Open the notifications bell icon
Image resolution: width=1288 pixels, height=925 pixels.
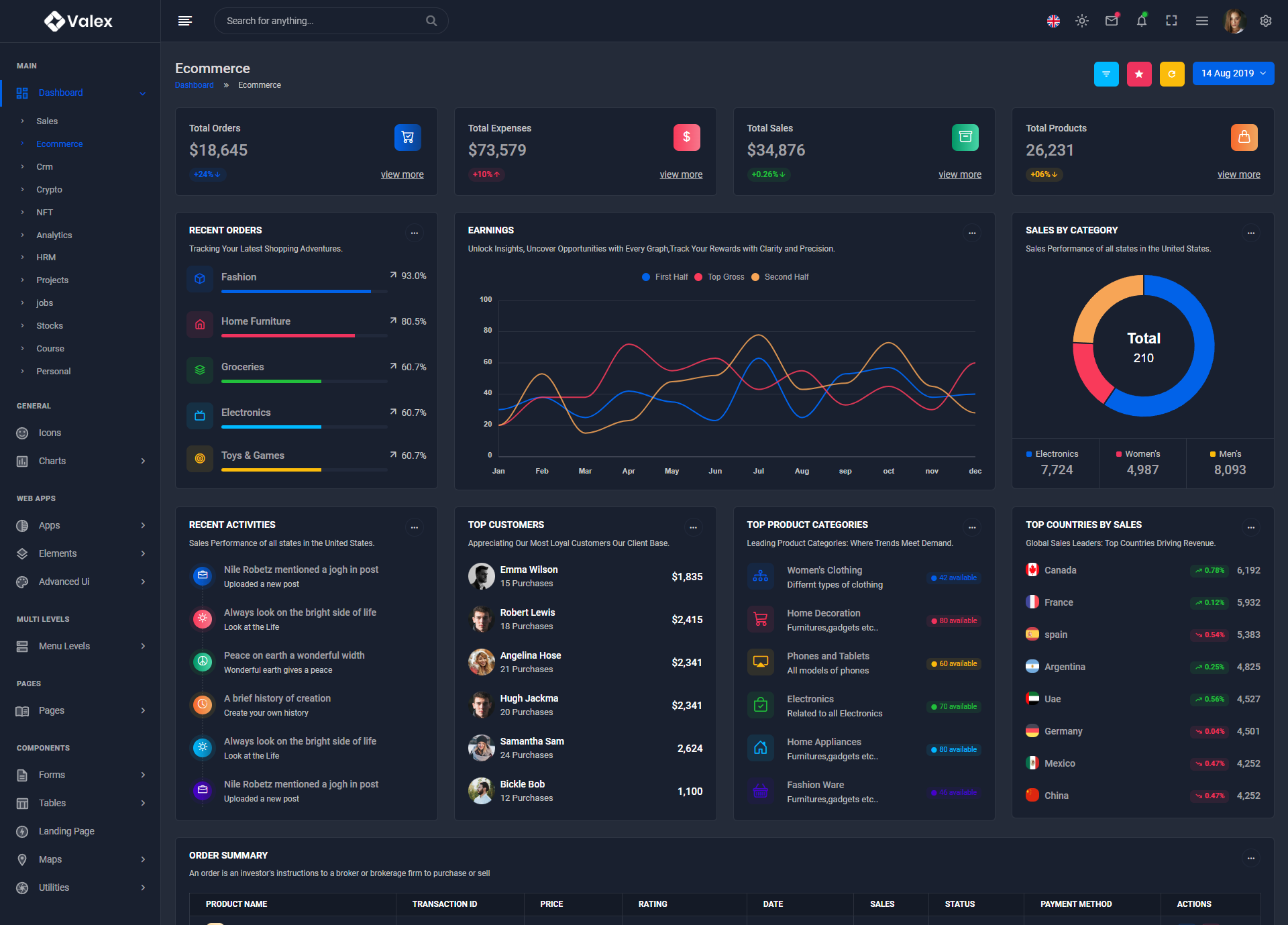pos(1141,21)
